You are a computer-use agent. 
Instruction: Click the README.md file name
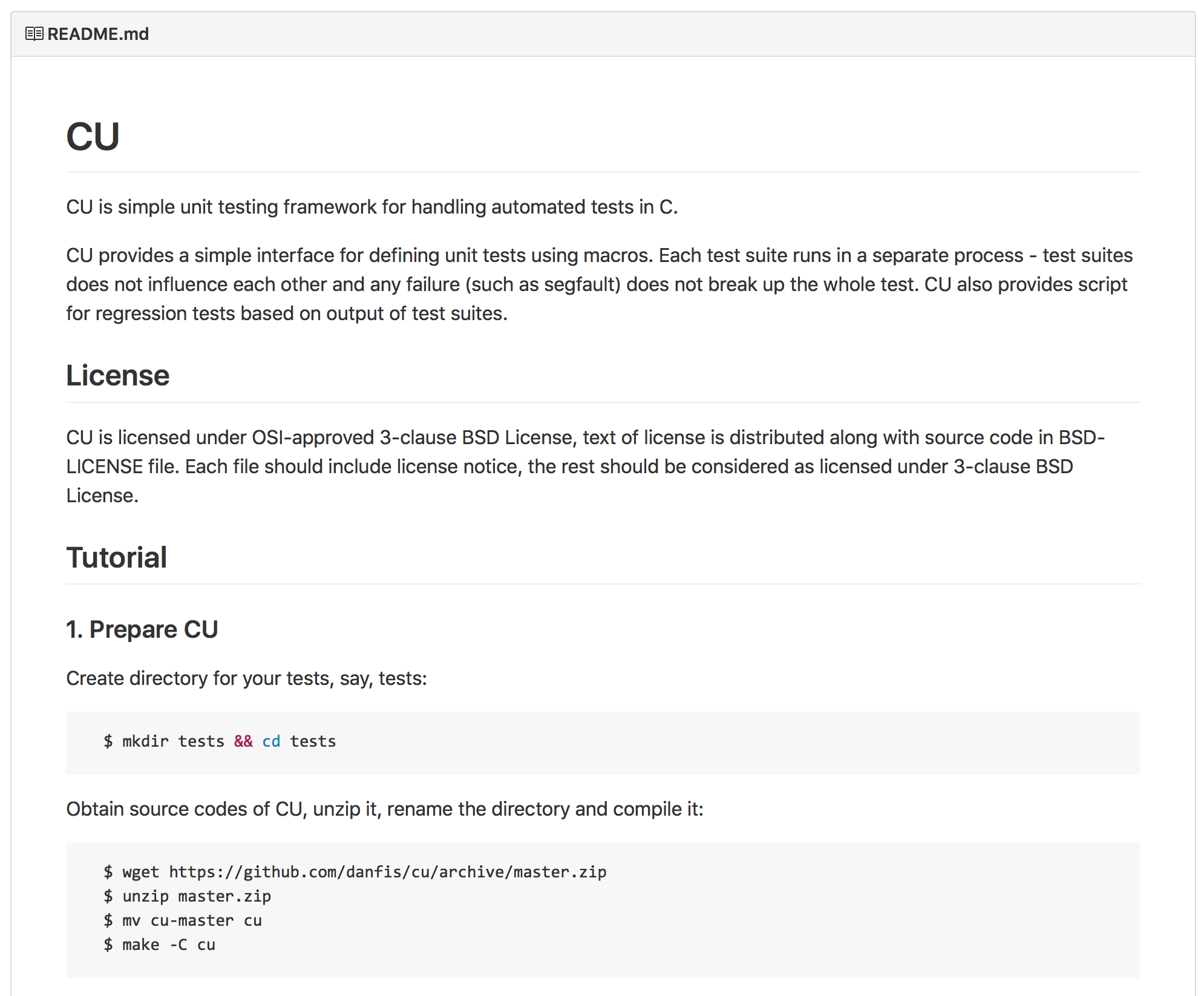(98, 34)
